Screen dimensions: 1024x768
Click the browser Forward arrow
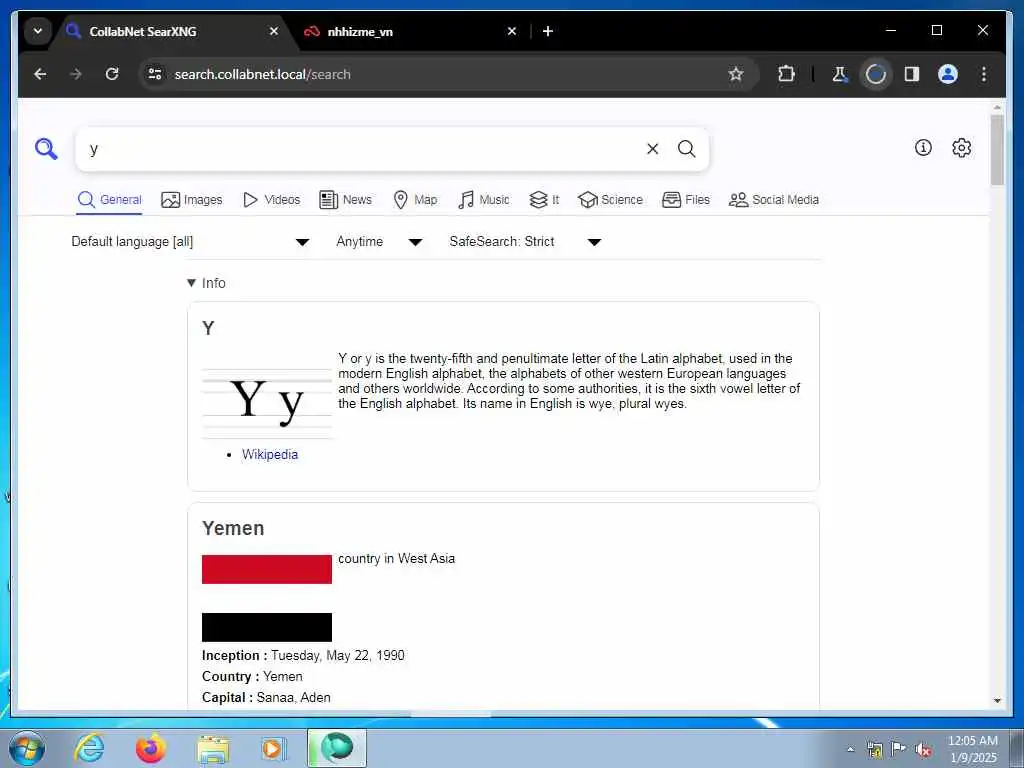pos(76,74)
